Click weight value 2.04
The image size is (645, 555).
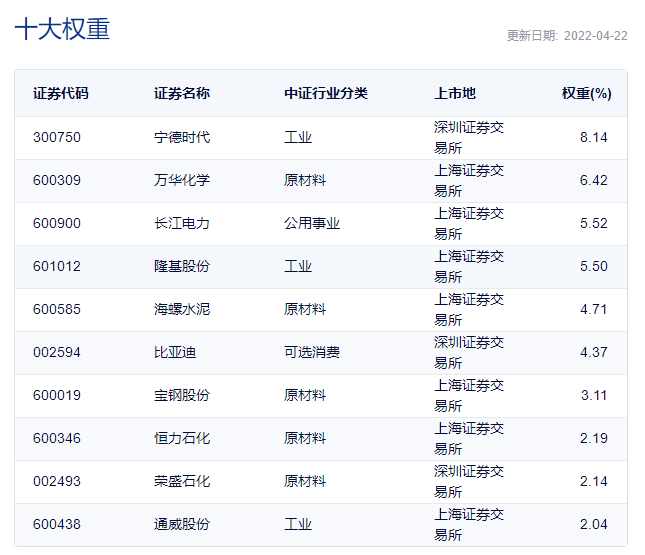coord(594,524)
